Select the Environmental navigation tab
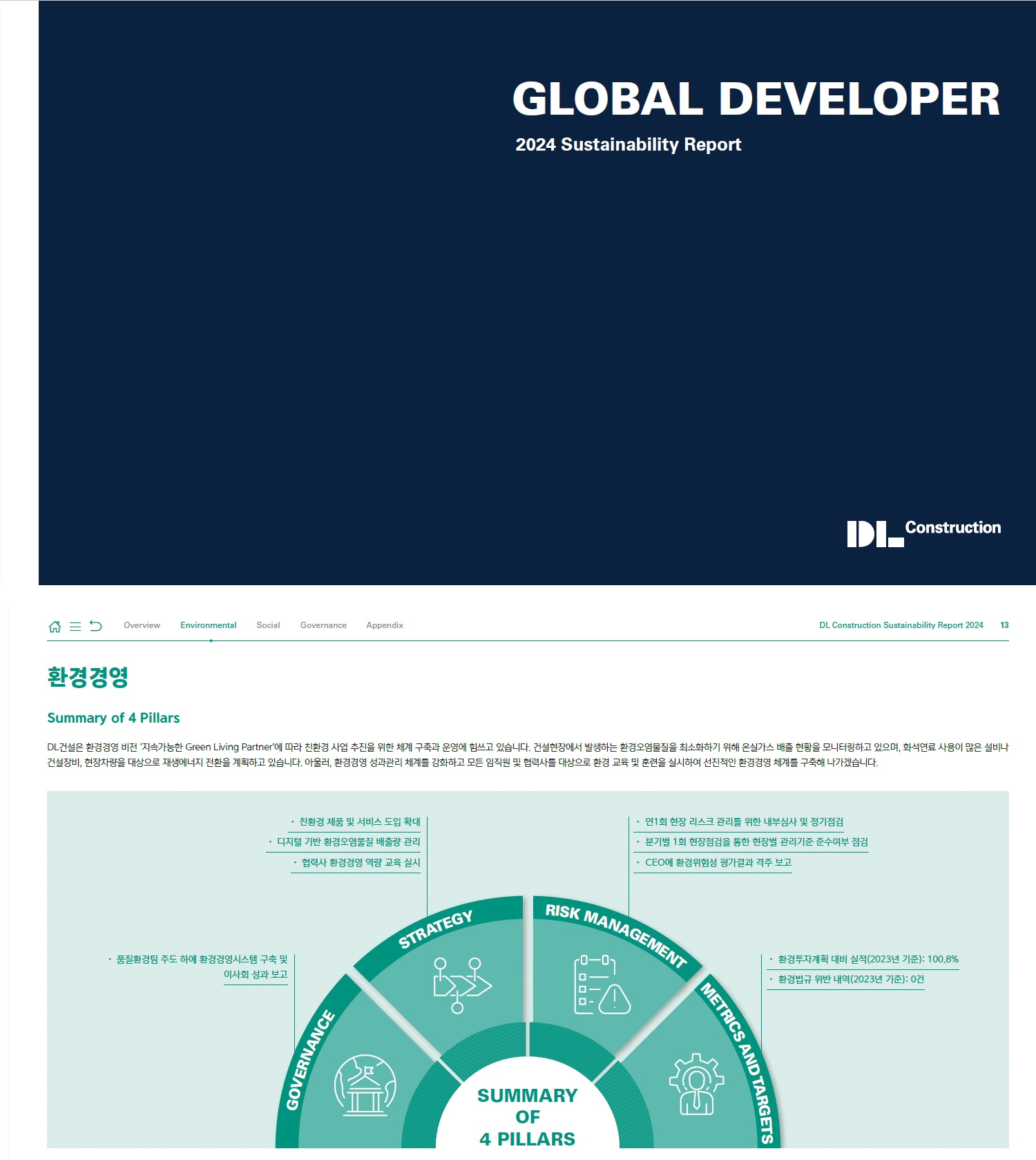Viewport: 1036px width, 1160px height. pos(208,625)
